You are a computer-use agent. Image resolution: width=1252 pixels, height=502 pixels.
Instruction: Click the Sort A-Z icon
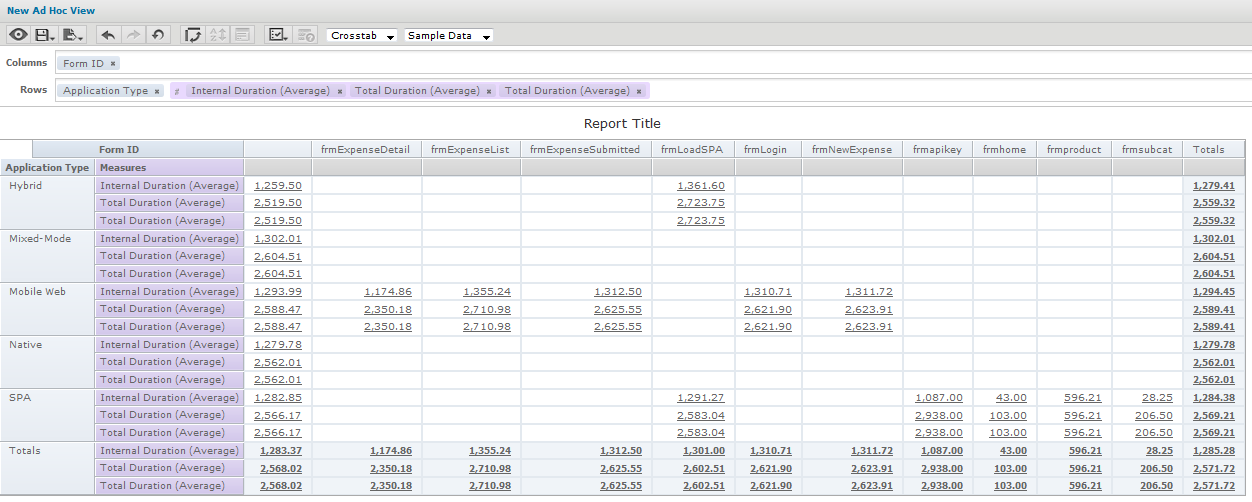pyautogui.click(x=217, y=35)
